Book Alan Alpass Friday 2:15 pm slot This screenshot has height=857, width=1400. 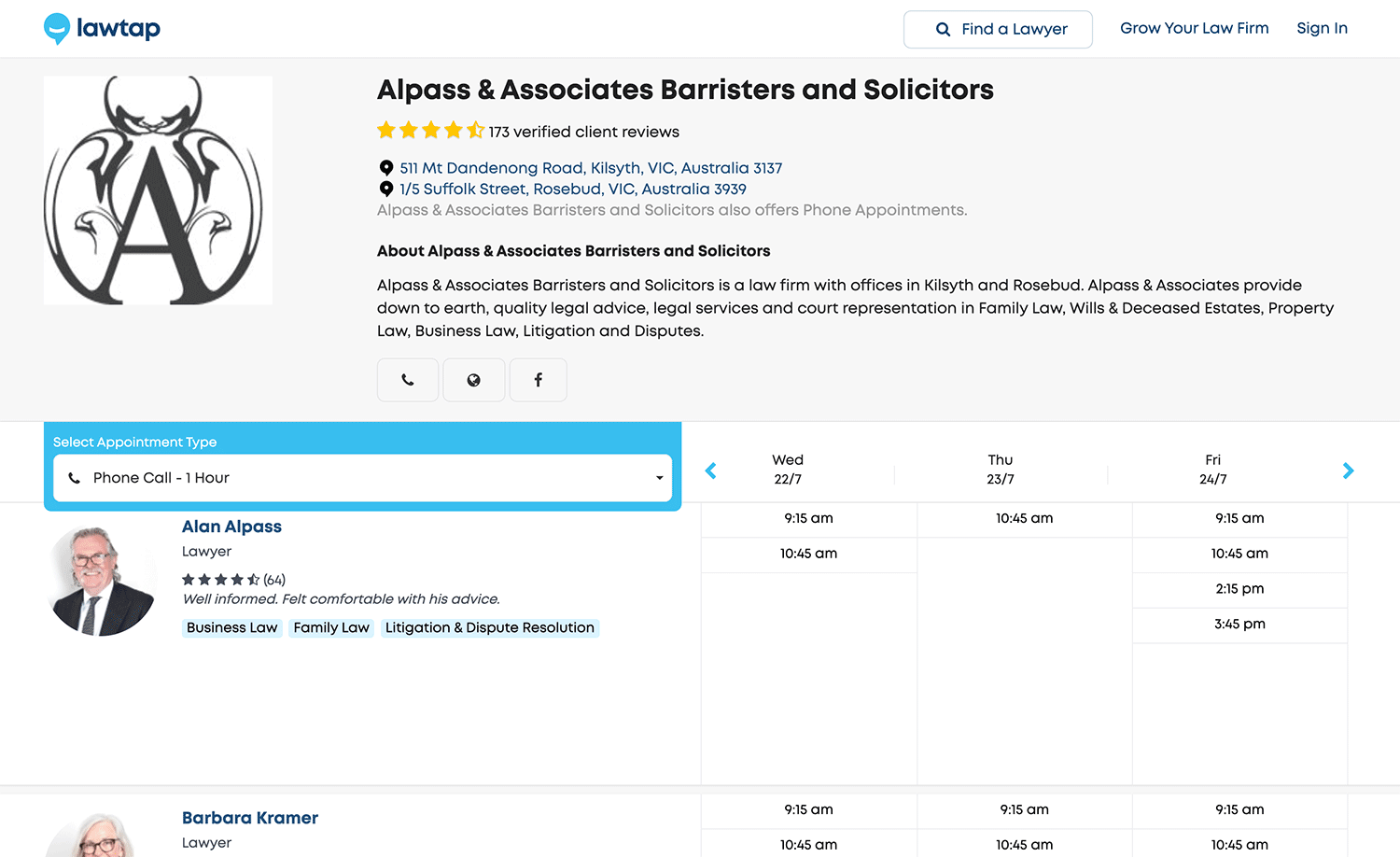tap(1239, 590)
